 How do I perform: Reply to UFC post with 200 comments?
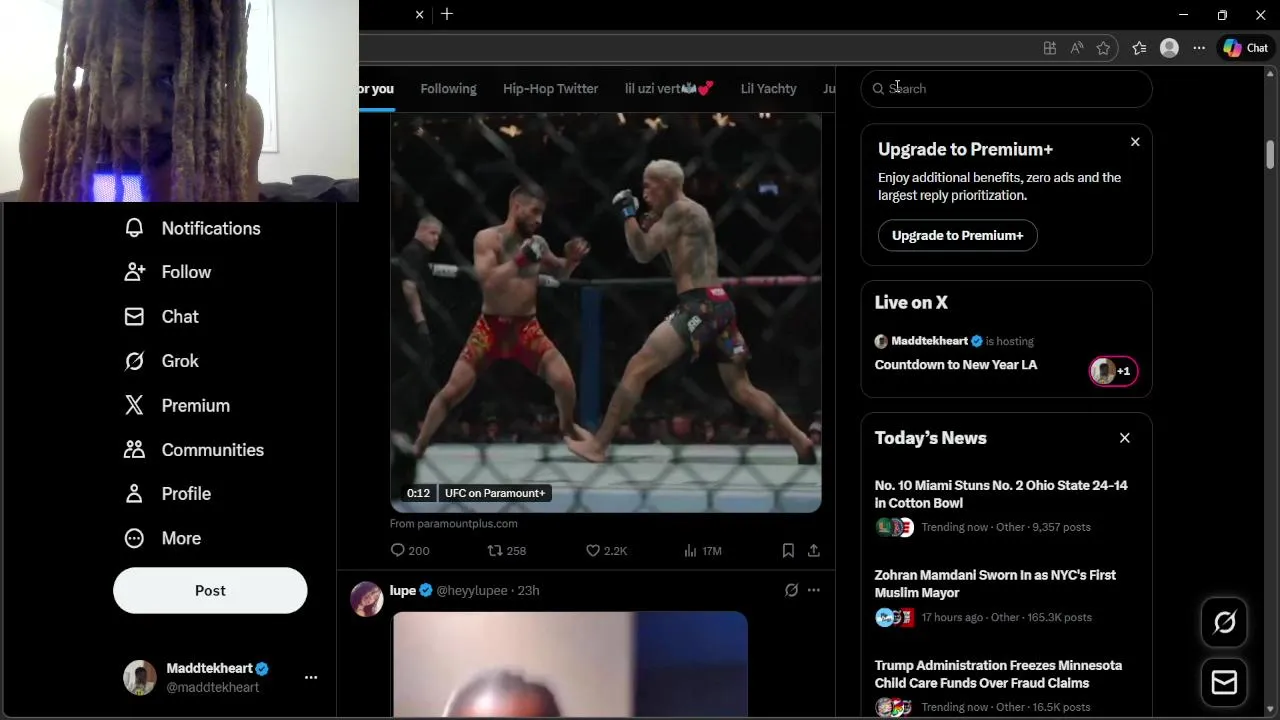(409, 550)
